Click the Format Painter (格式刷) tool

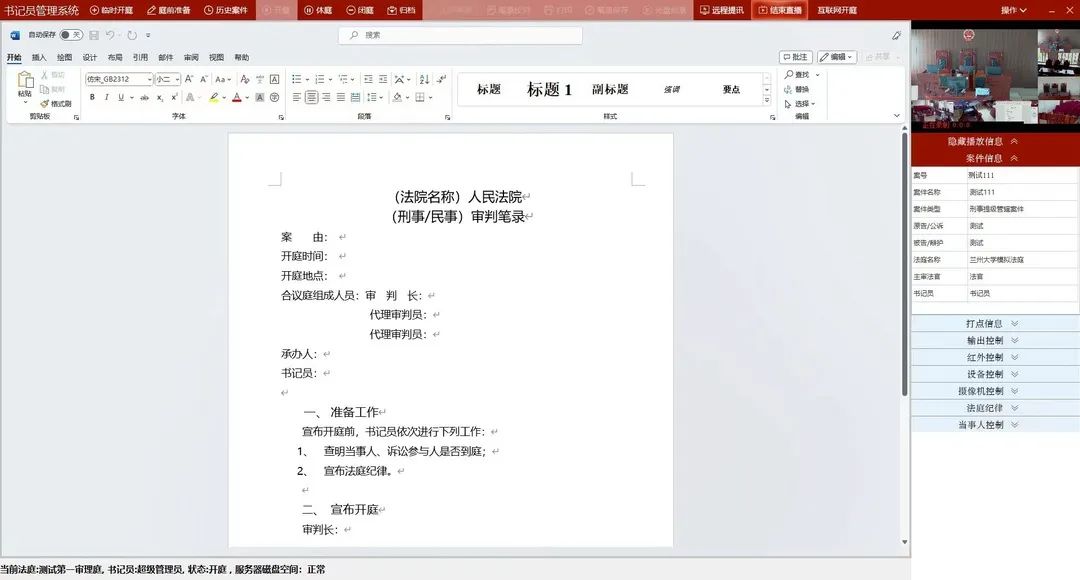[56, 103]
